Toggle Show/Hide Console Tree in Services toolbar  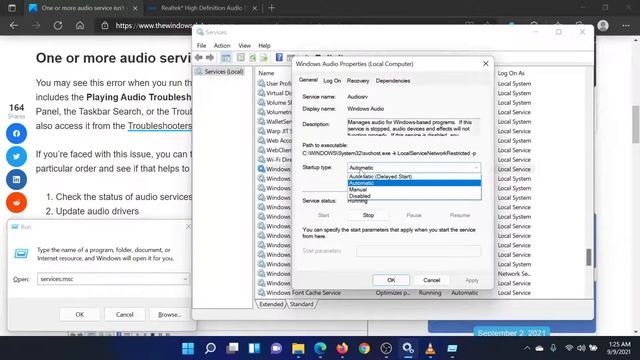click(x=226, y=58)
